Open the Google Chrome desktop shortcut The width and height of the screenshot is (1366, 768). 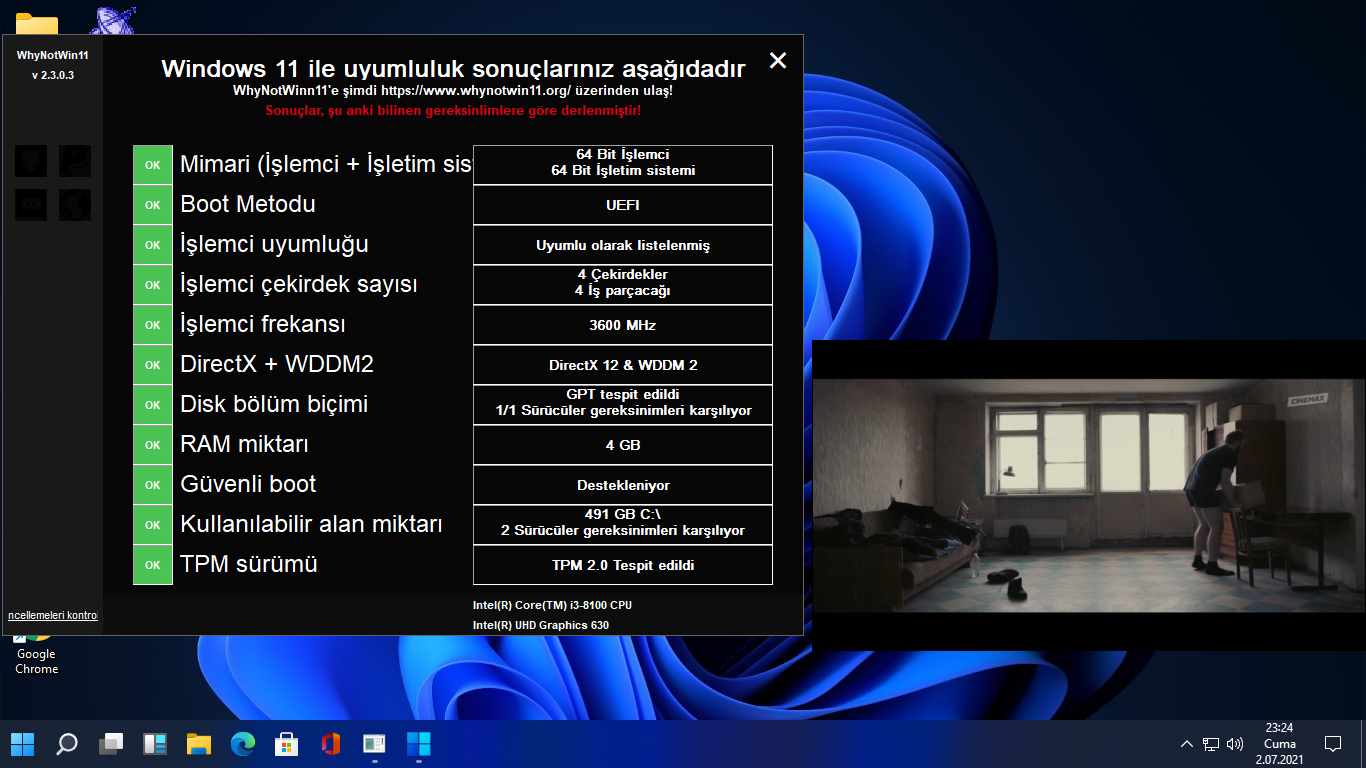36,653
